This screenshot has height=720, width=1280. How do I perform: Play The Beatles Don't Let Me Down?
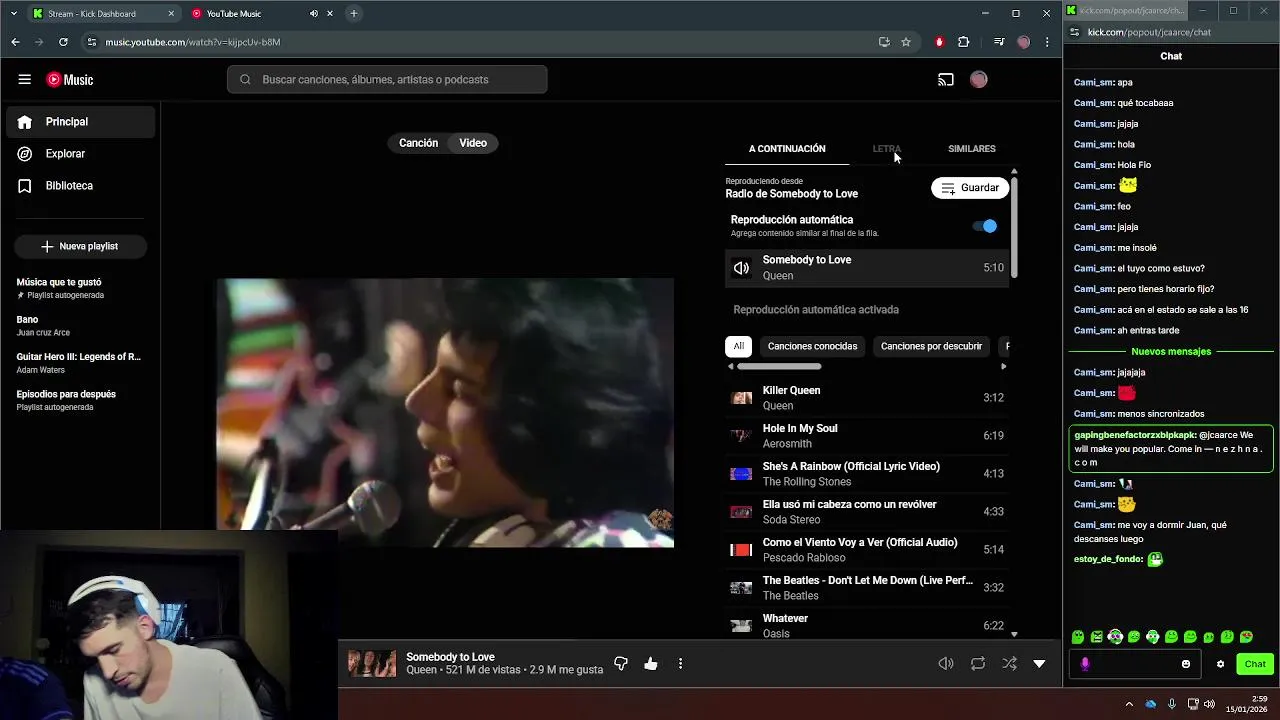pos(867,587)
